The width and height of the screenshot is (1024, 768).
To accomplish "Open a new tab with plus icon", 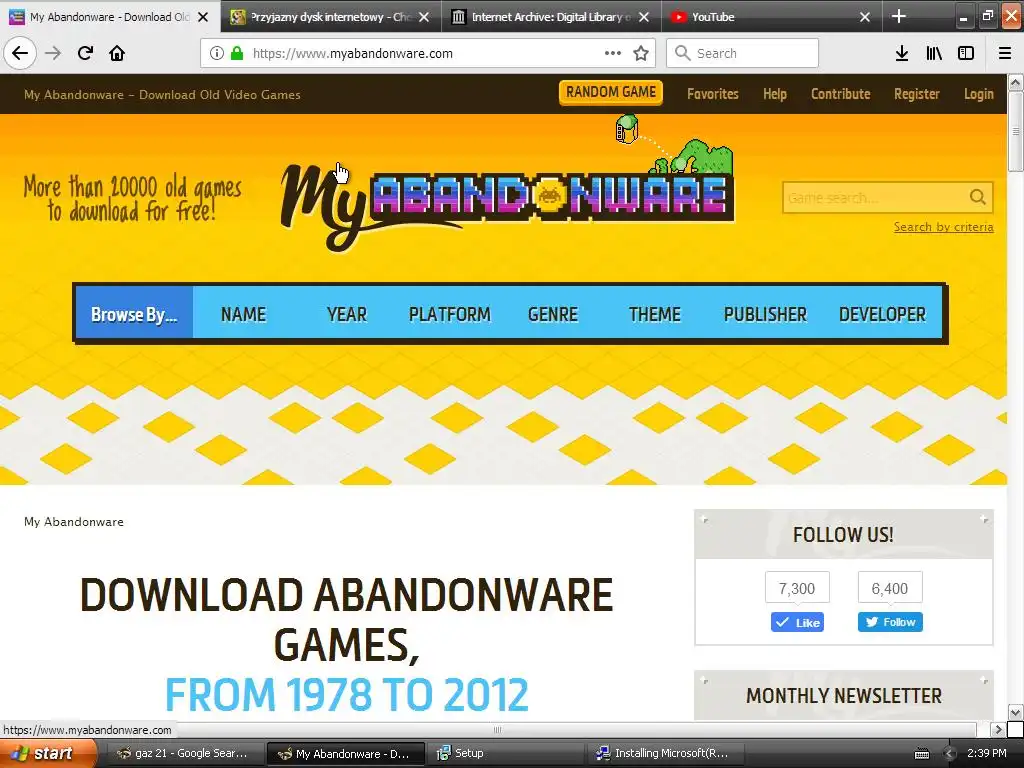I will [899, 16].
